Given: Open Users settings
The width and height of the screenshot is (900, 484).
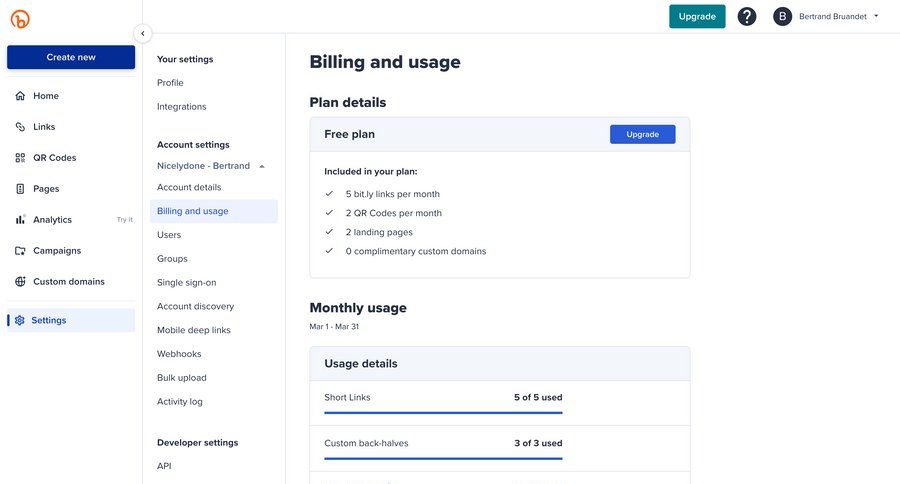Looking at the screenshot, I should point(169,235).
